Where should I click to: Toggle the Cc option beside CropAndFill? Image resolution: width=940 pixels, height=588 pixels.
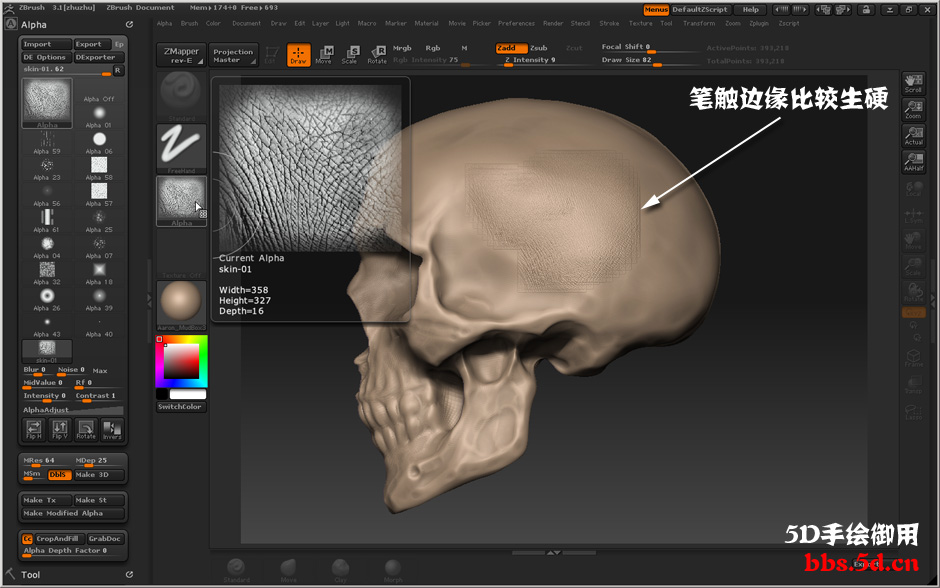(28, 538)
